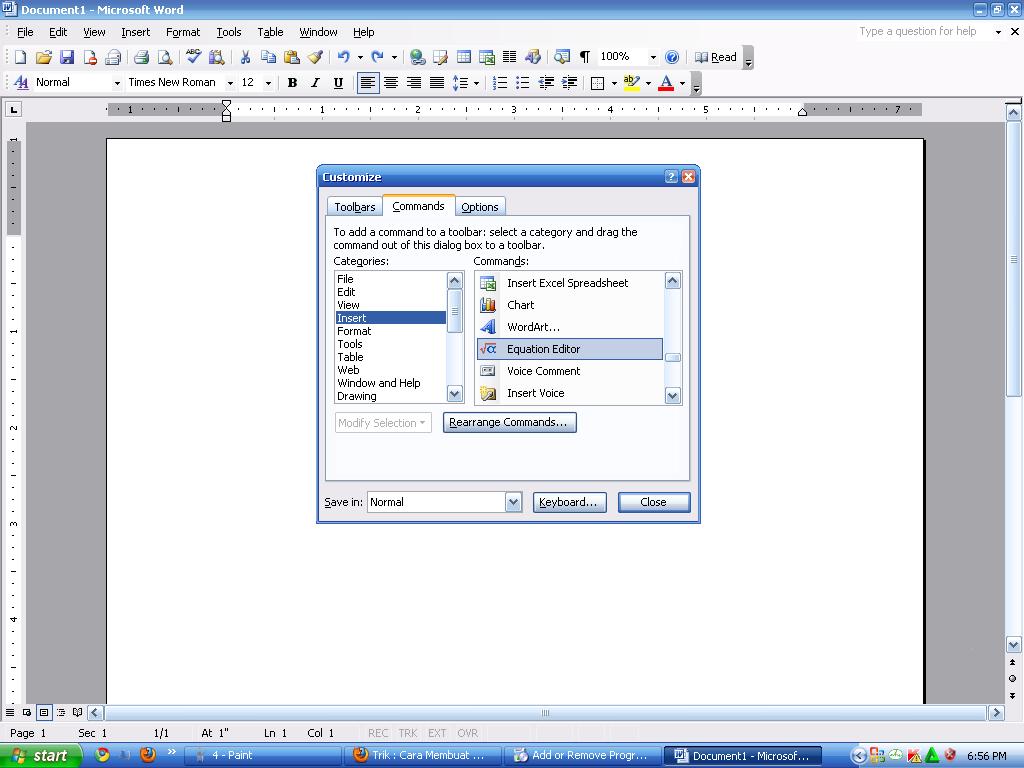This screenshot has height=768, width=1024.
Task: Select Center alignment button
Action: pyautogui.click(x=391, y=83)
